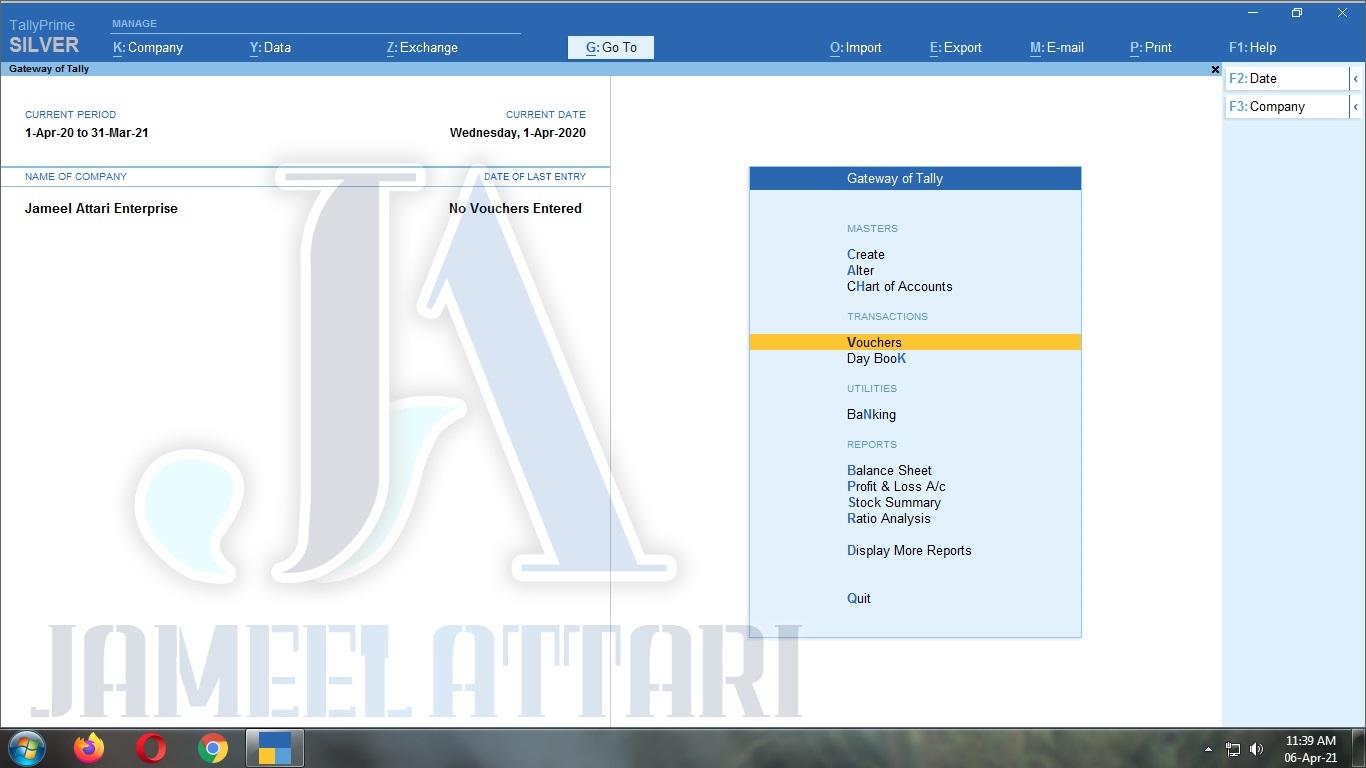
Task: Close the Gateway of Tally panel
Action: [x=1215, y=70]
